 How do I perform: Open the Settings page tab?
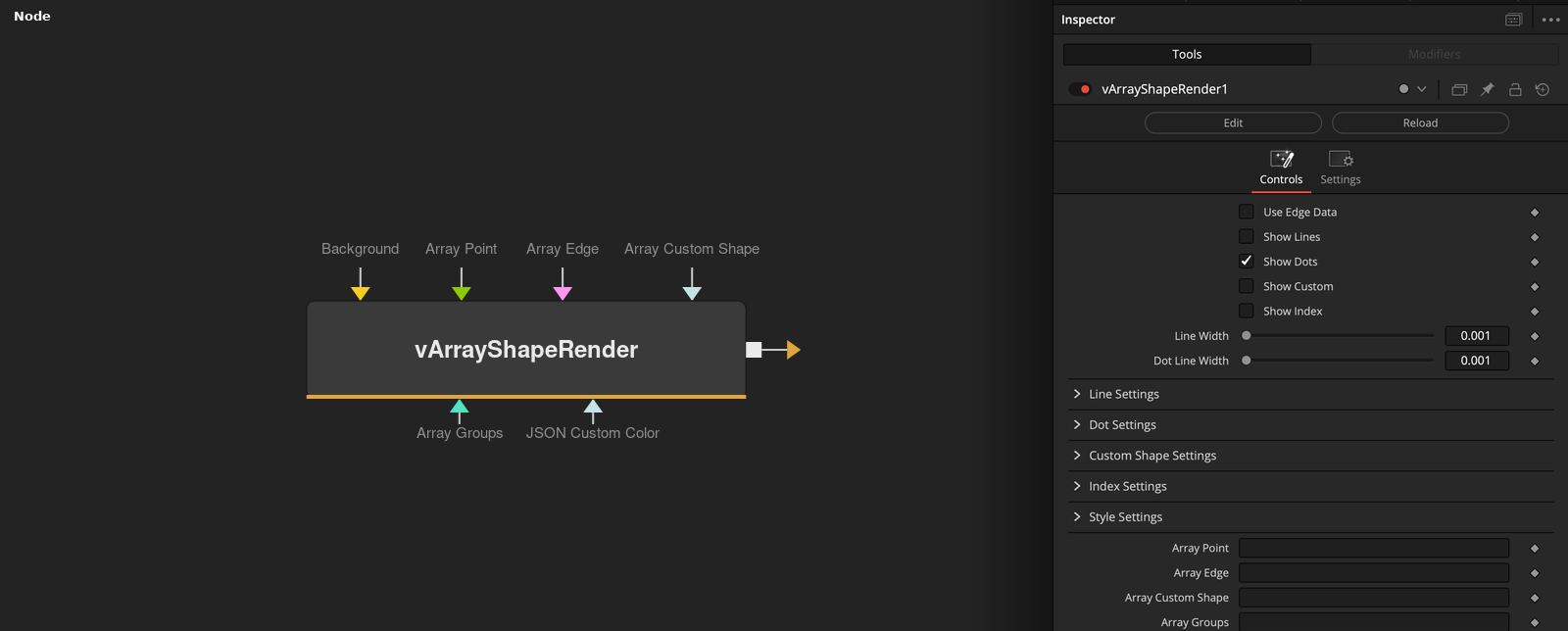point(1341,169)
